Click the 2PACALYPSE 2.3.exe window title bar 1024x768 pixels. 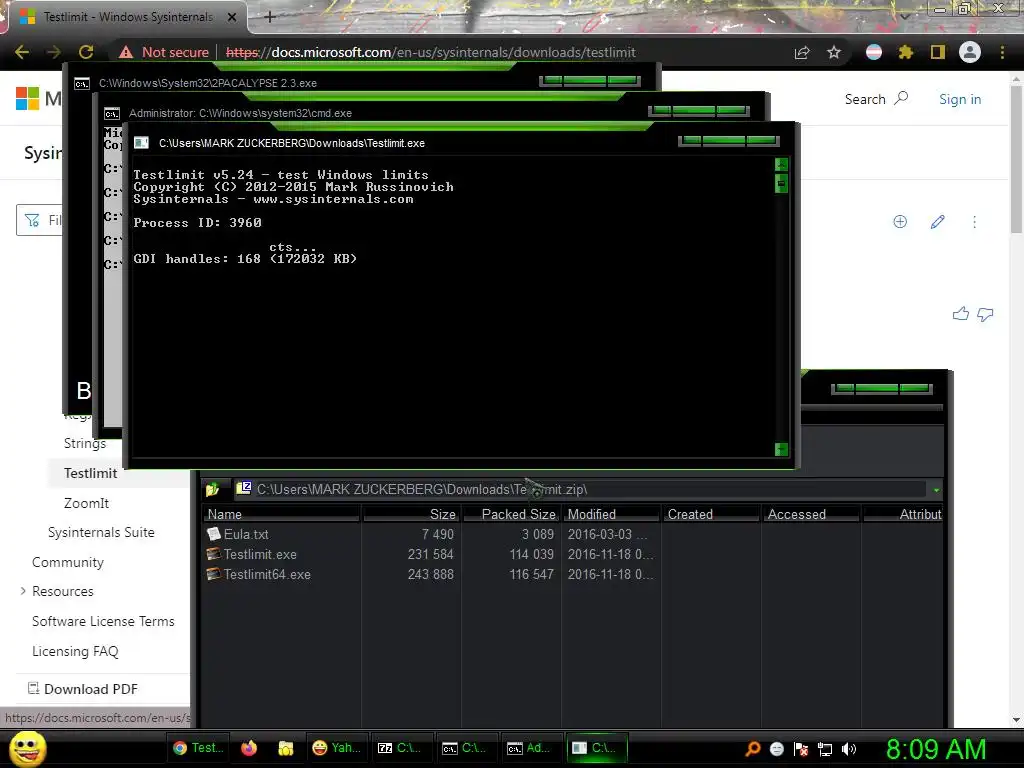[x=305, y=83]
